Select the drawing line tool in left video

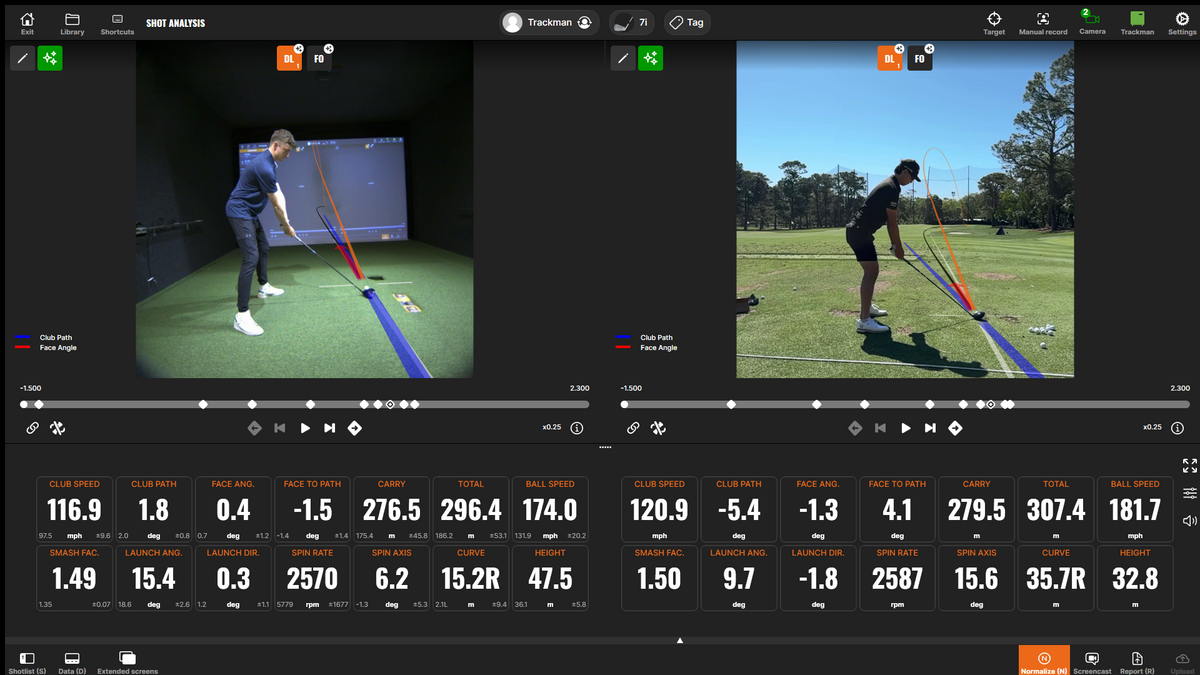coord(22,58)
